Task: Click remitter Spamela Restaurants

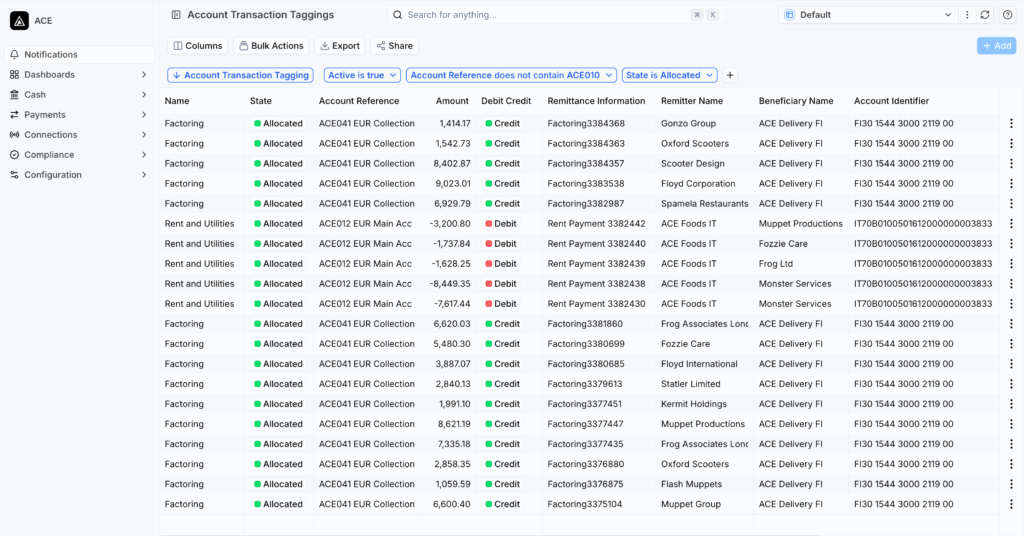Action: point(705,204)
